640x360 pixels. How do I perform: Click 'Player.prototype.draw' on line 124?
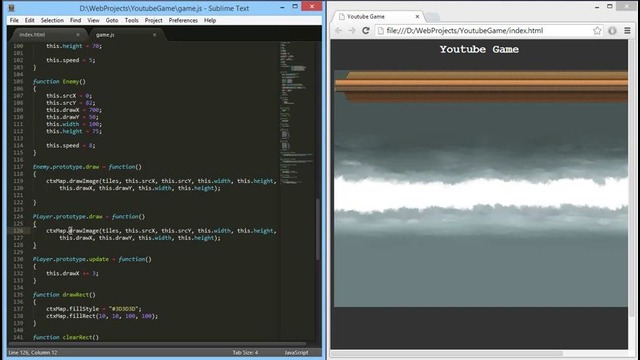[67, 216]
